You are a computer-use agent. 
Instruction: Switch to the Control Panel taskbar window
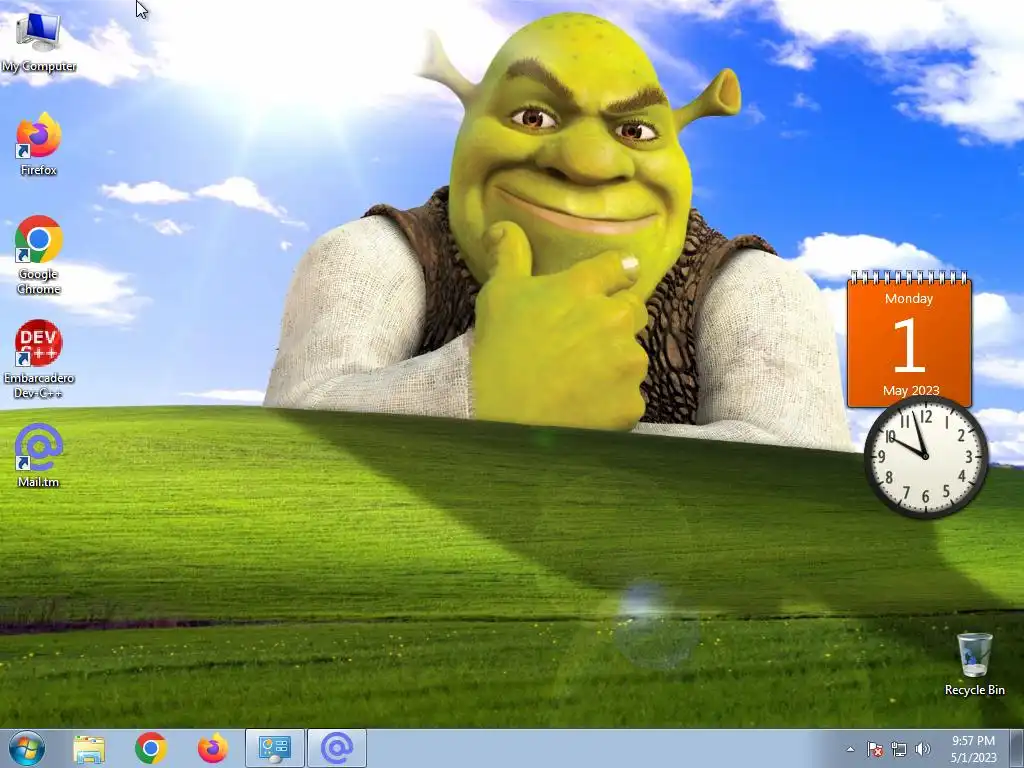click(x=275, y=748)
